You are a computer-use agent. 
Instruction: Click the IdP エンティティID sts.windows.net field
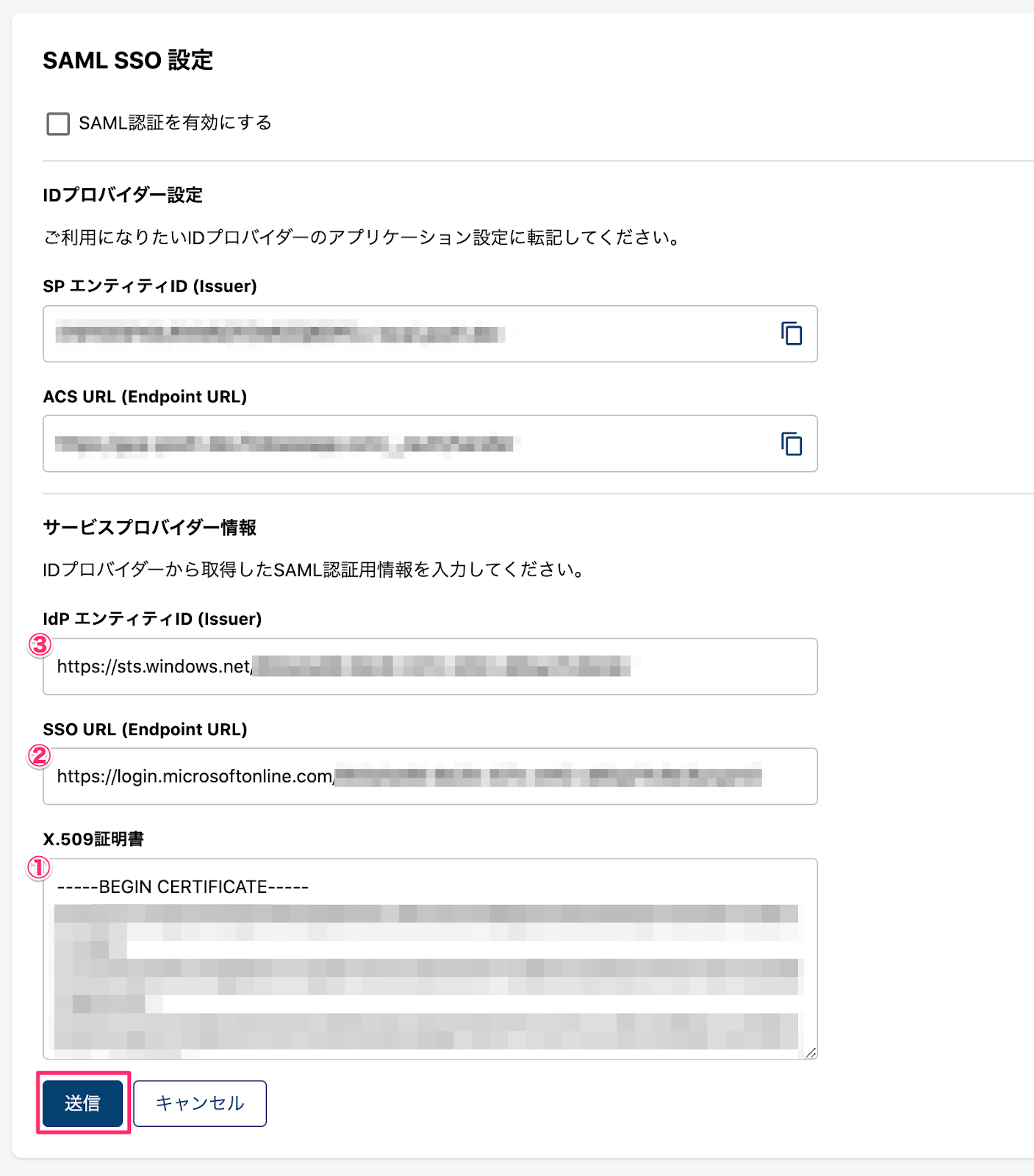tap(430, 667)
